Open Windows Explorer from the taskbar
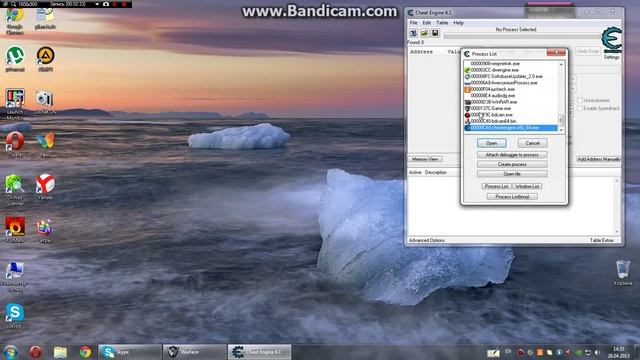This screenshot has height=360, width=640. pyautogui.click(x=60, y=352)
